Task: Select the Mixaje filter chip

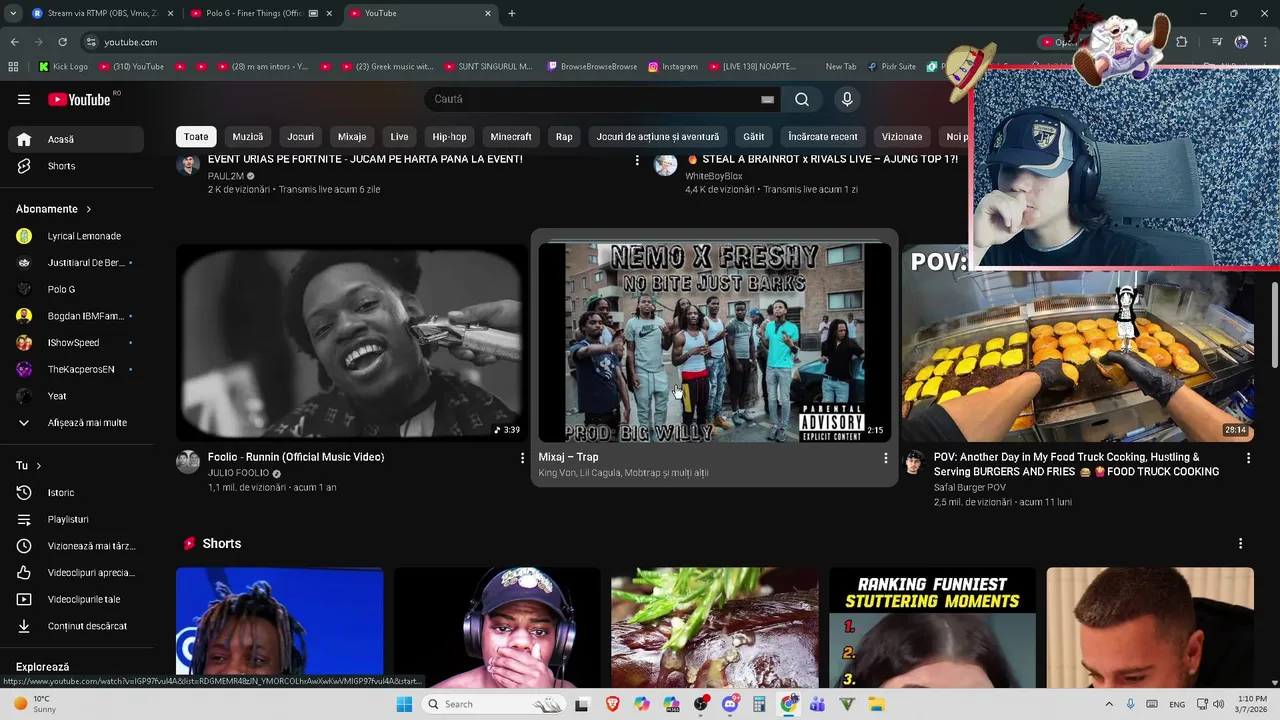Action: [x=352, y=137]
